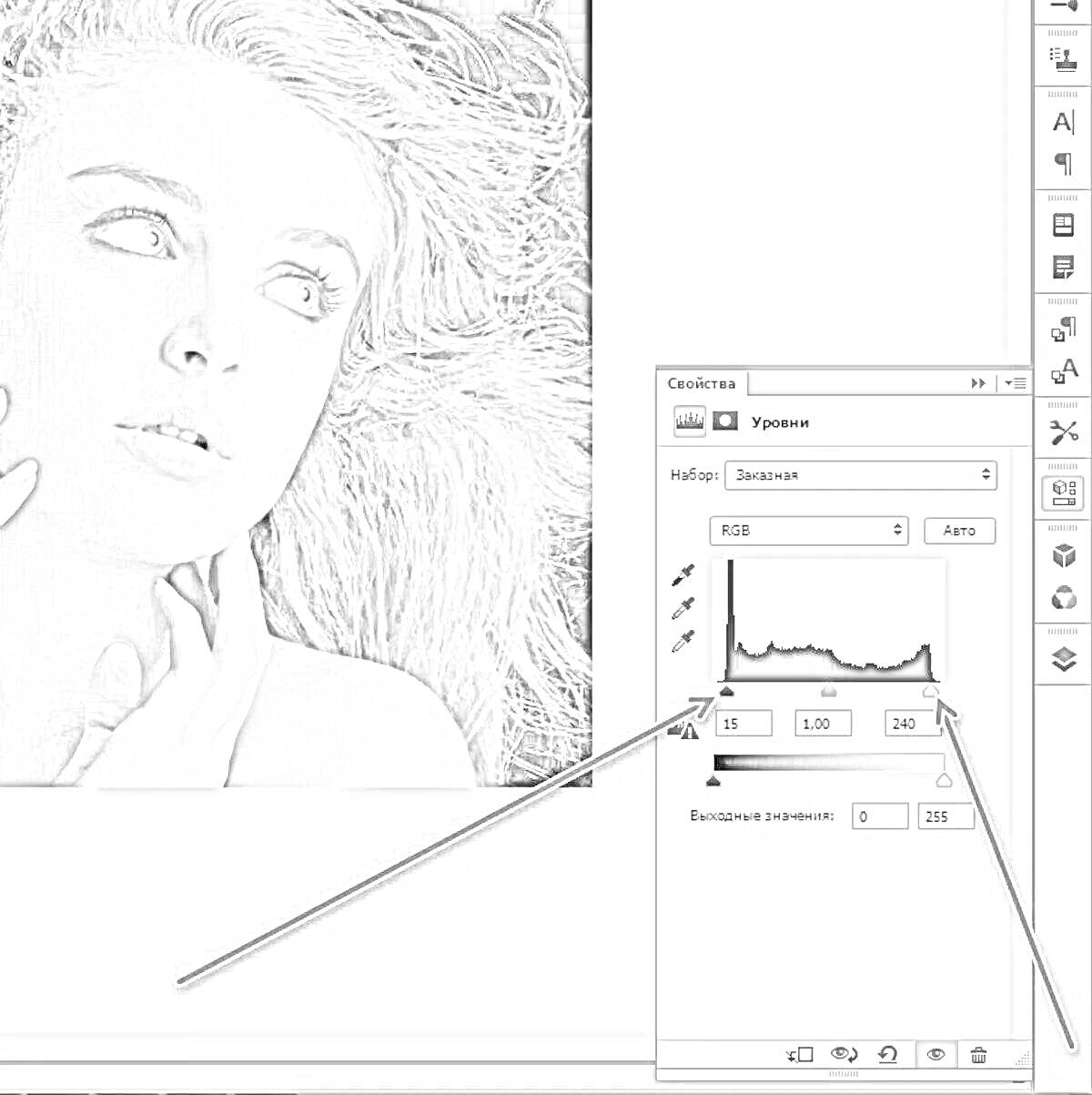Toggle view previous state eye icon
The height and width of the screenshot is (1095, 1092).
coord(844,1055)
